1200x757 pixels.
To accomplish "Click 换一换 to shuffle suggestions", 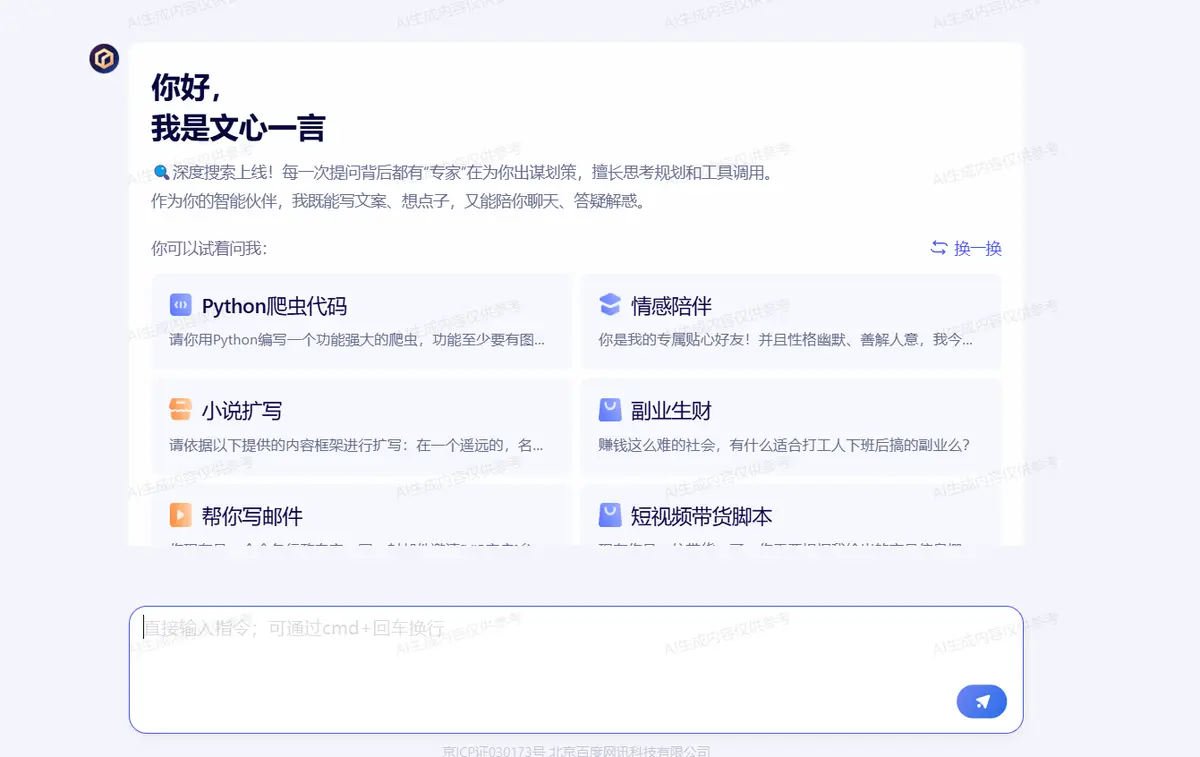I will pyautogui.click(x=978, y=248).
